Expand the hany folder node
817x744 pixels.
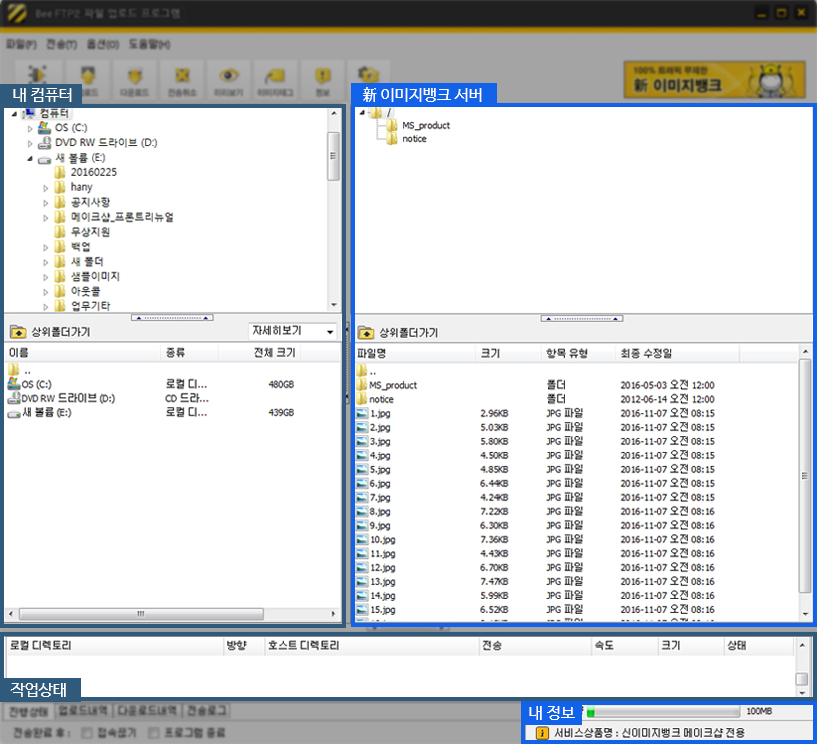[45, 188]
